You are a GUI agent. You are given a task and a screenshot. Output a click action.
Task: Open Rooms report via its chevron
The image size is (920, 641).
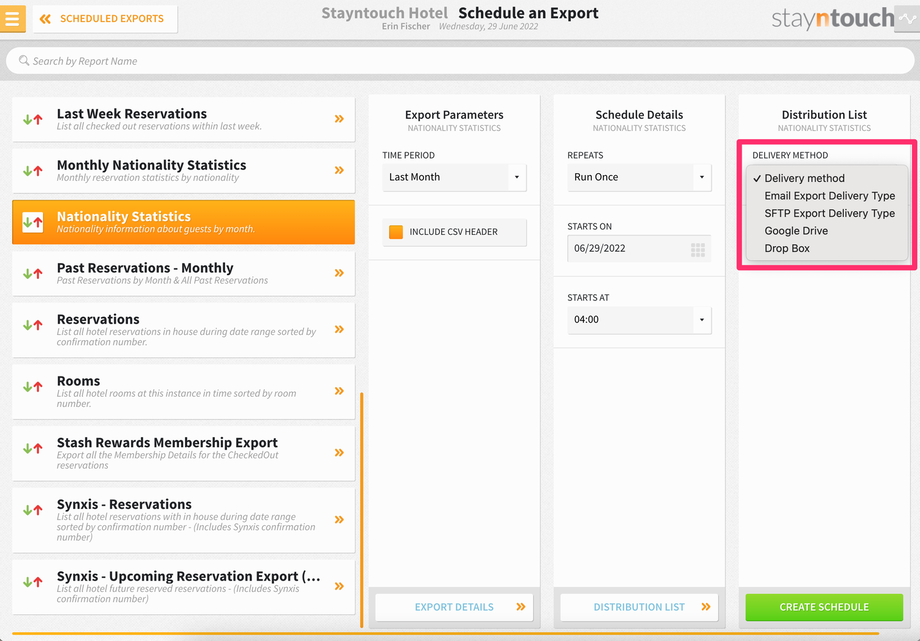(339, 391)
